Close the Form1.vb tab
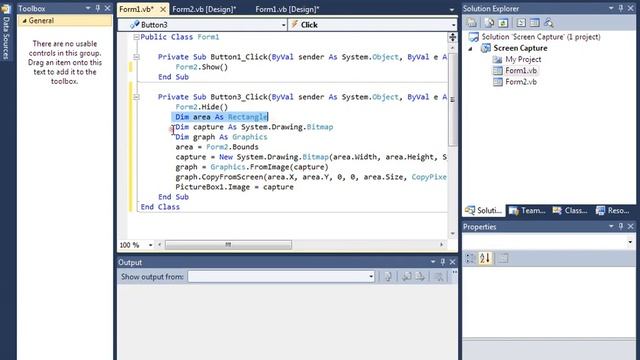The image size is (640, 360). 162,9
